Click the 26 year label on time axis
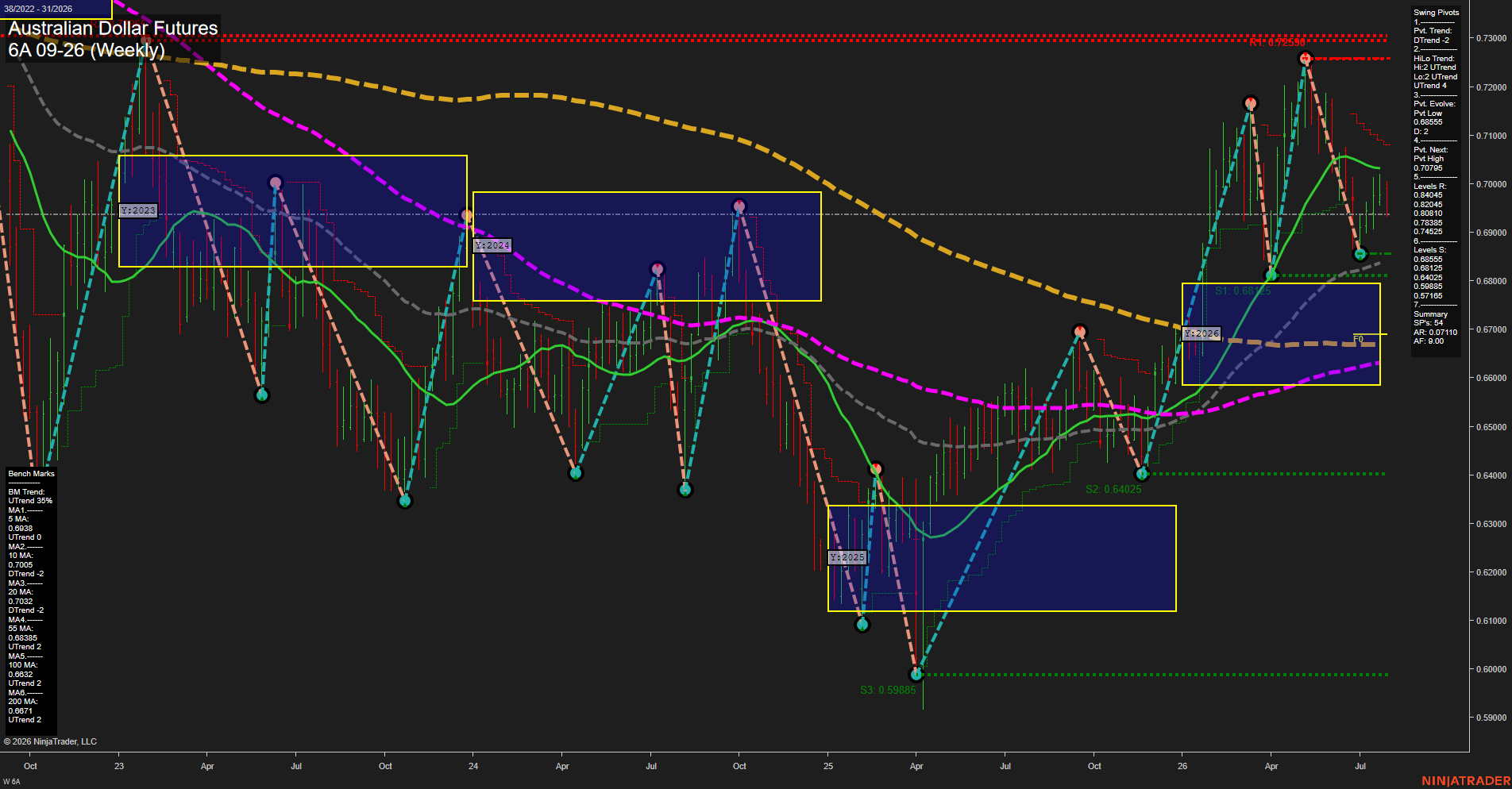 [1182, 766]
